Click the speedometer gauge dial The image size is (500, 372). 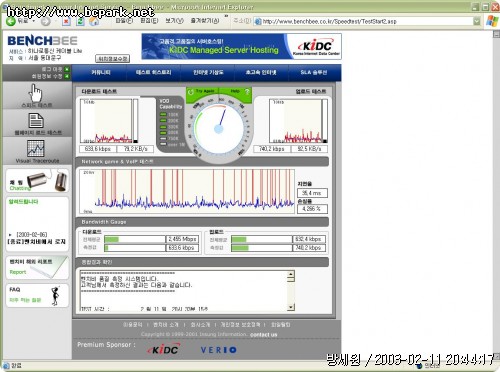point(219,129)
